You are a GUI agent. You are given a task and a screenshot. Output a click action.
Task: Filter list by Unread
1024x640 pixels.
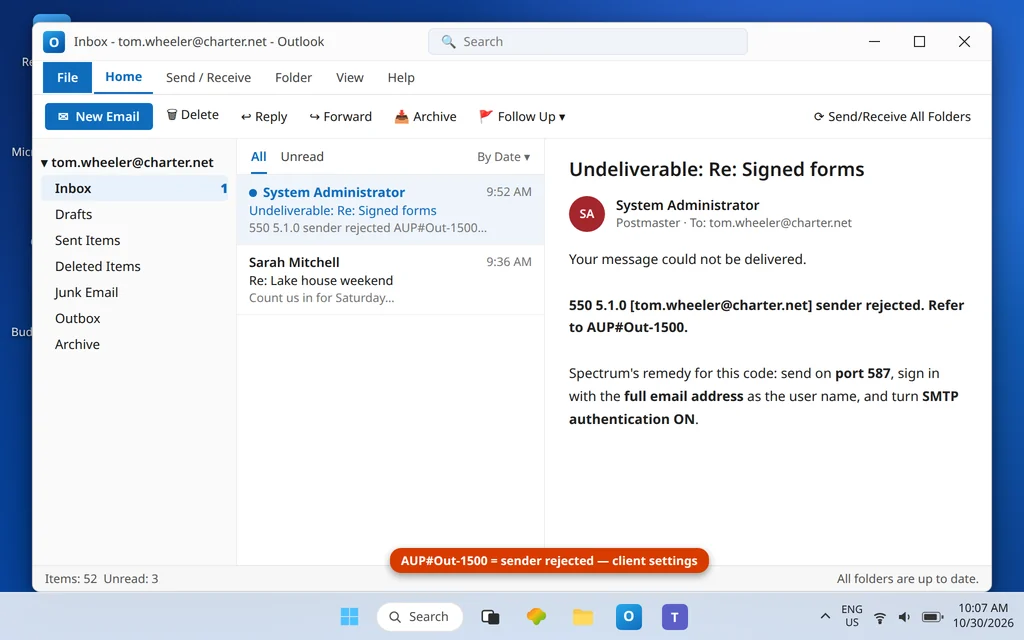[302, 157]
